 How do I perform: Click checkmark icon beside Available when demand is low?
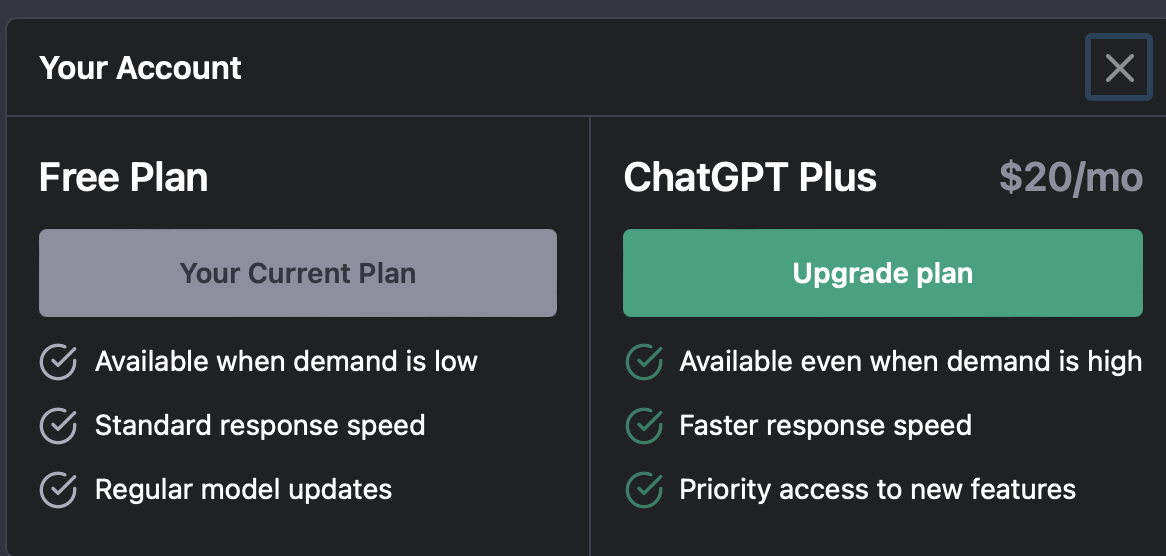point(58,362)
